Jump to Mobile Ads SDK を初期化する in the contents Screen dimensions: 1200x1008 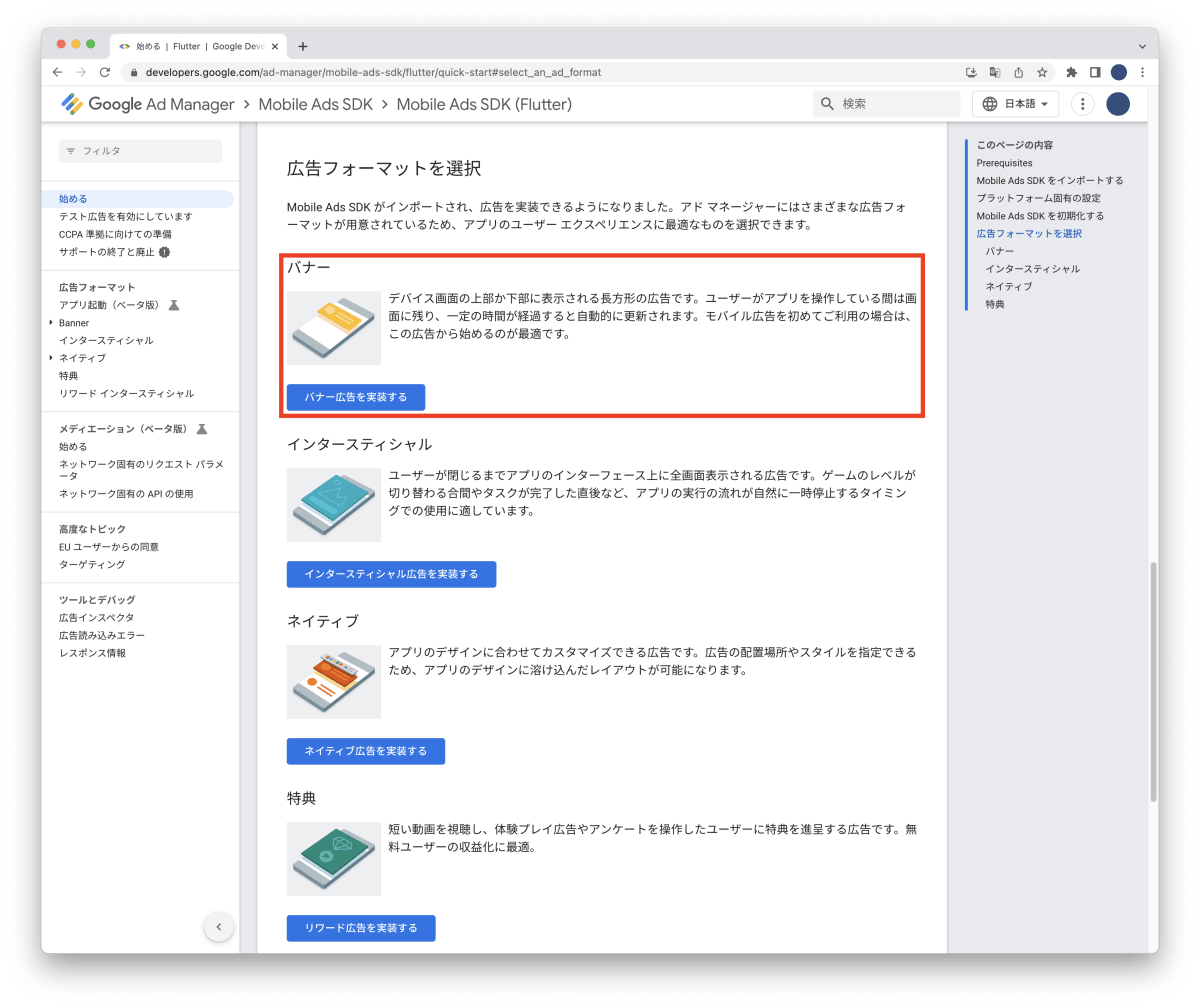1041,216
